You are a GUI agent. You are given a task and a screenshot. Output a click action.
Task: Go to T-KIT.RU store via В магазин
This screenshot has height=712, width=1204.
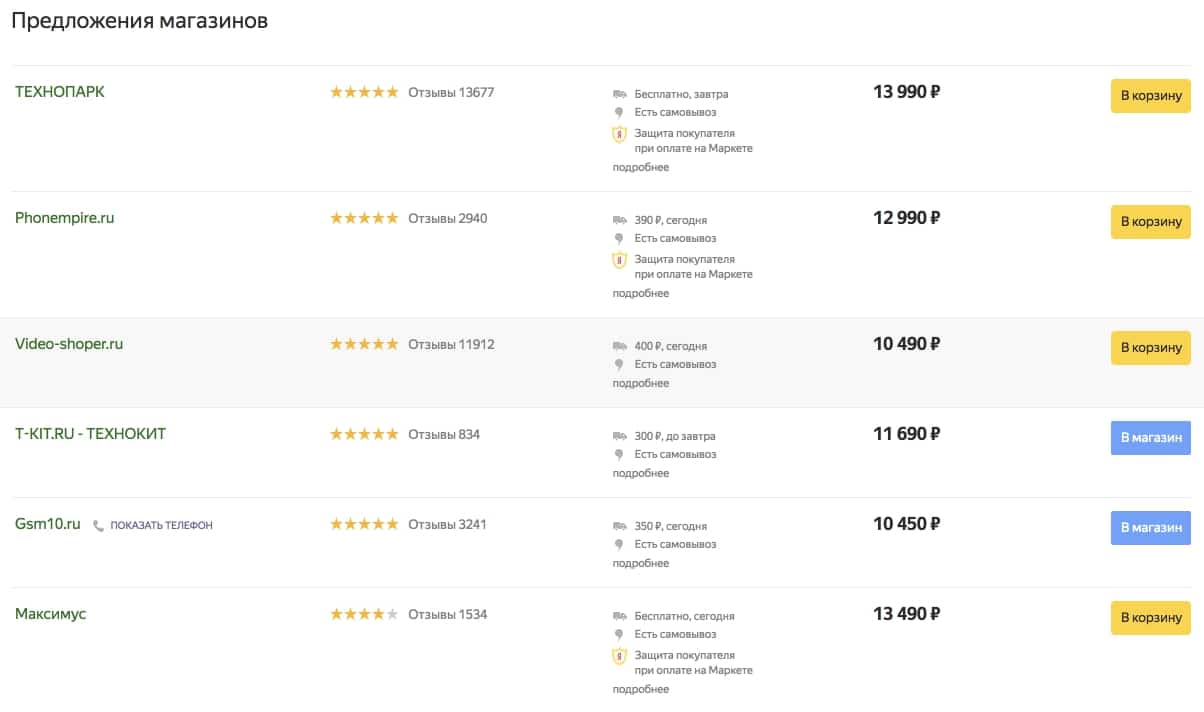[x=1150, y=438]
